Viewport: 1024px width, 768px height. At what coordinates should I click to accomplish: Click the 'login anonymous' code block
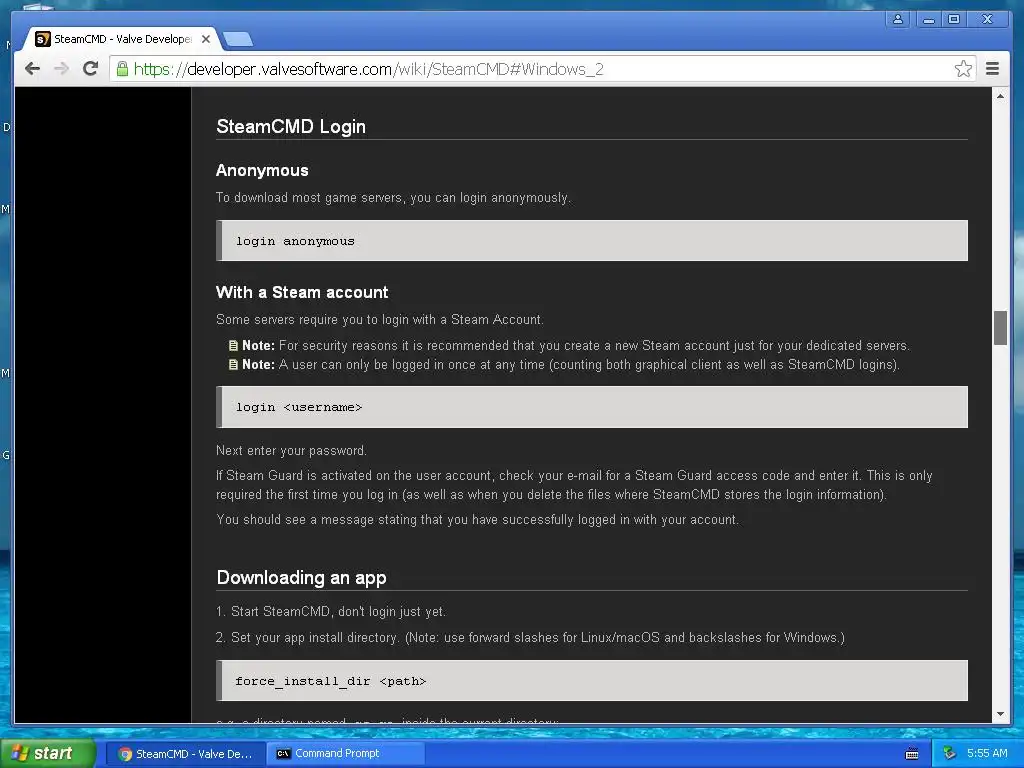(592, 241)
